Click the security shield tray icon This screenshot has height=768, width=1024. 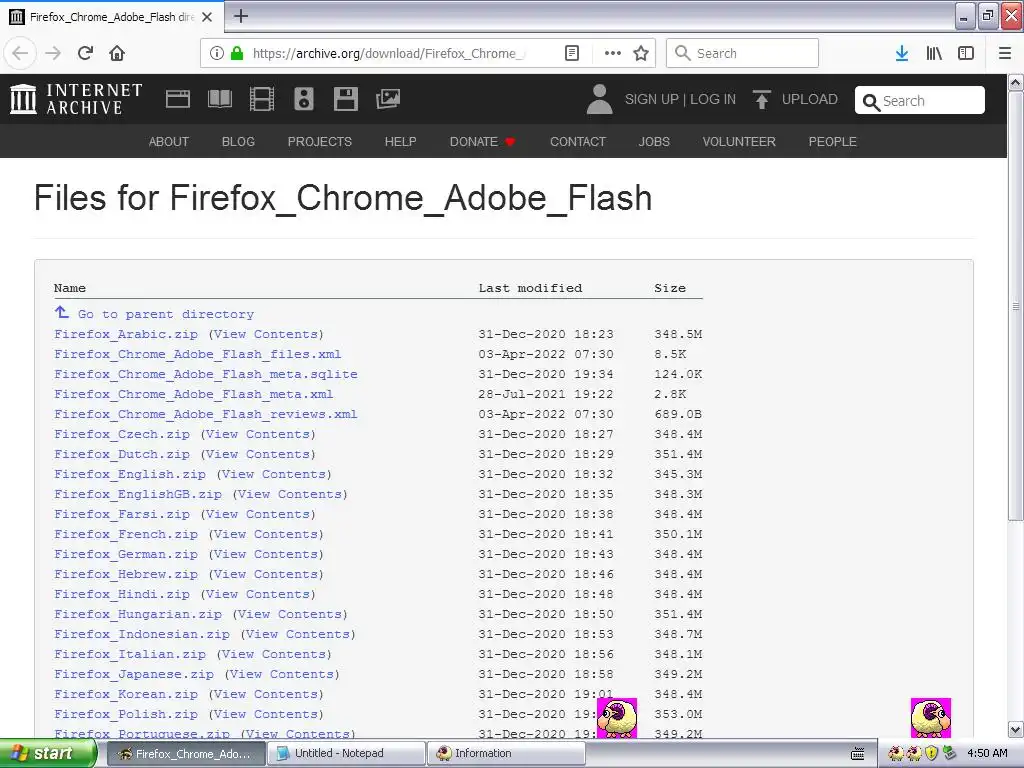[x=932, y=753]
